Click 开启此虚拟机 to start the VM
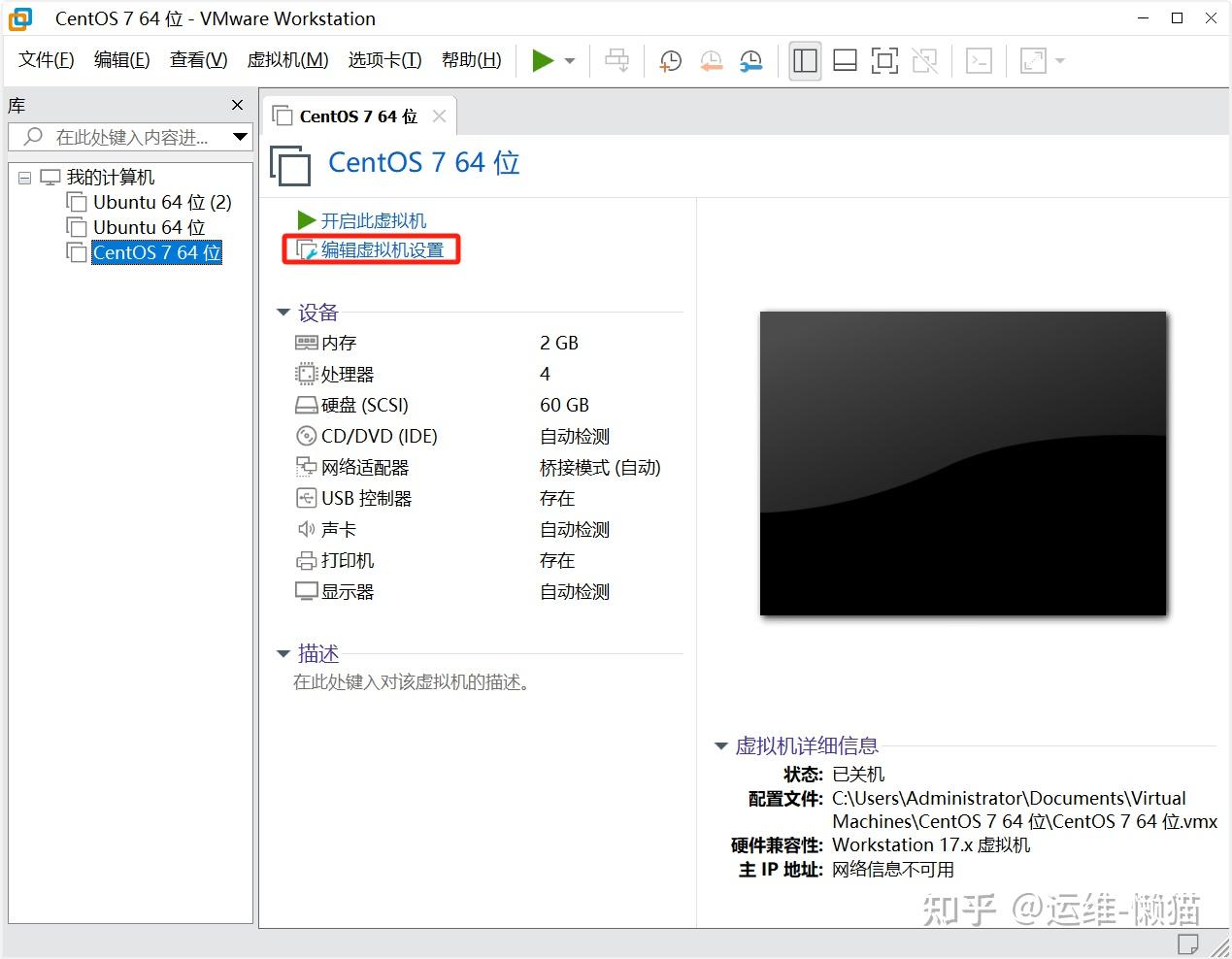The width and height of the screenshot is (1232, 959). 367,219
